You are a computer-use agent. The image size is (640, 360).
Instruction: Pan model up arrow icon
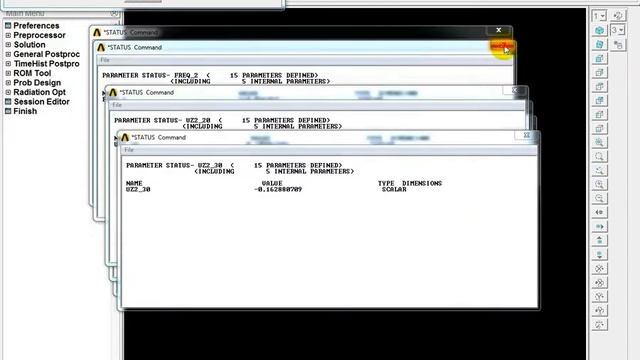599,240
